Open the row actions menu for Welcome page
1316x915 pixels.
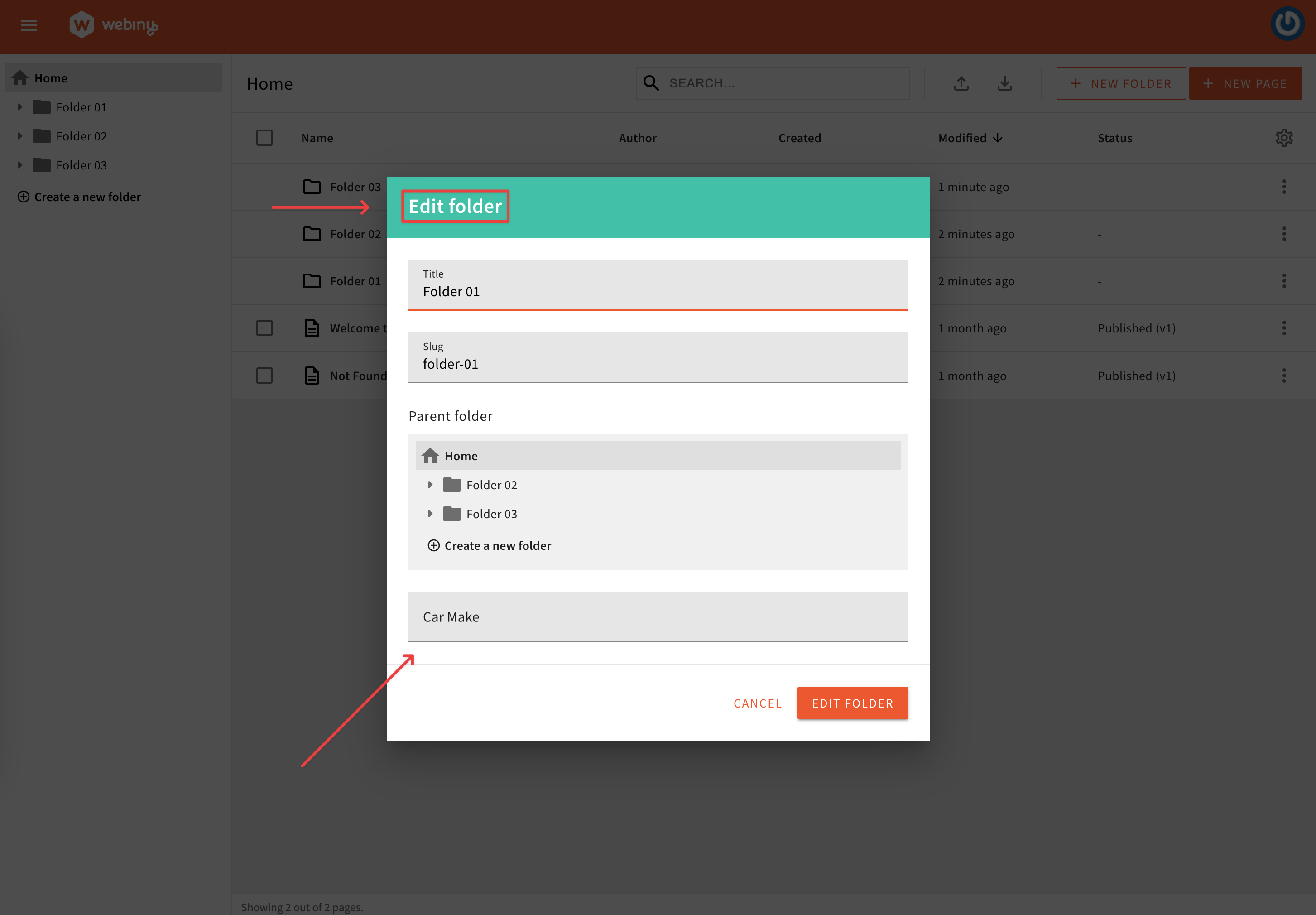[1284, 328]
